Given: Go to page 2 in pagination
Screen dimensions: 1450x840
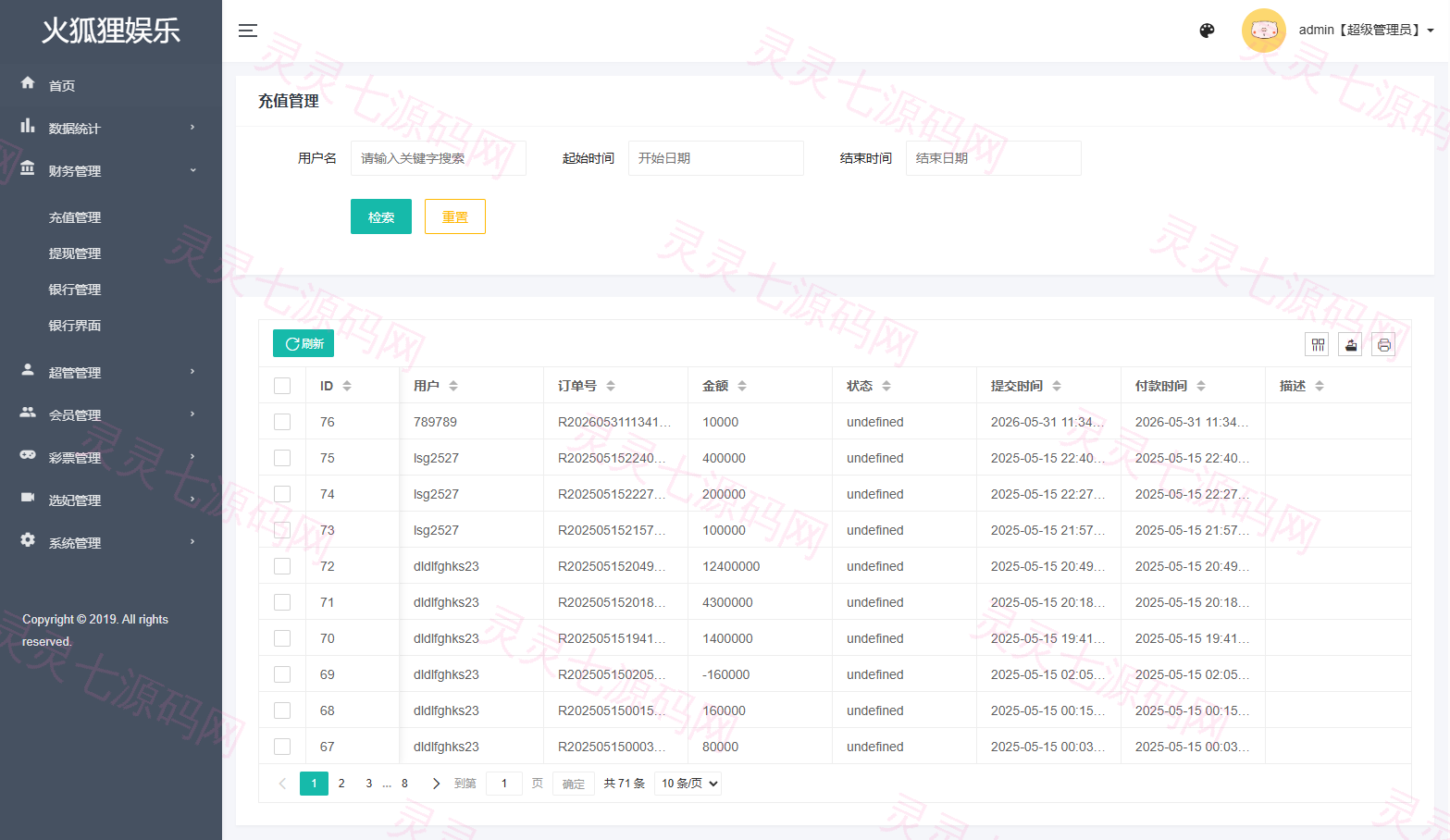Looking at the screenshot, I should [341, 784].
